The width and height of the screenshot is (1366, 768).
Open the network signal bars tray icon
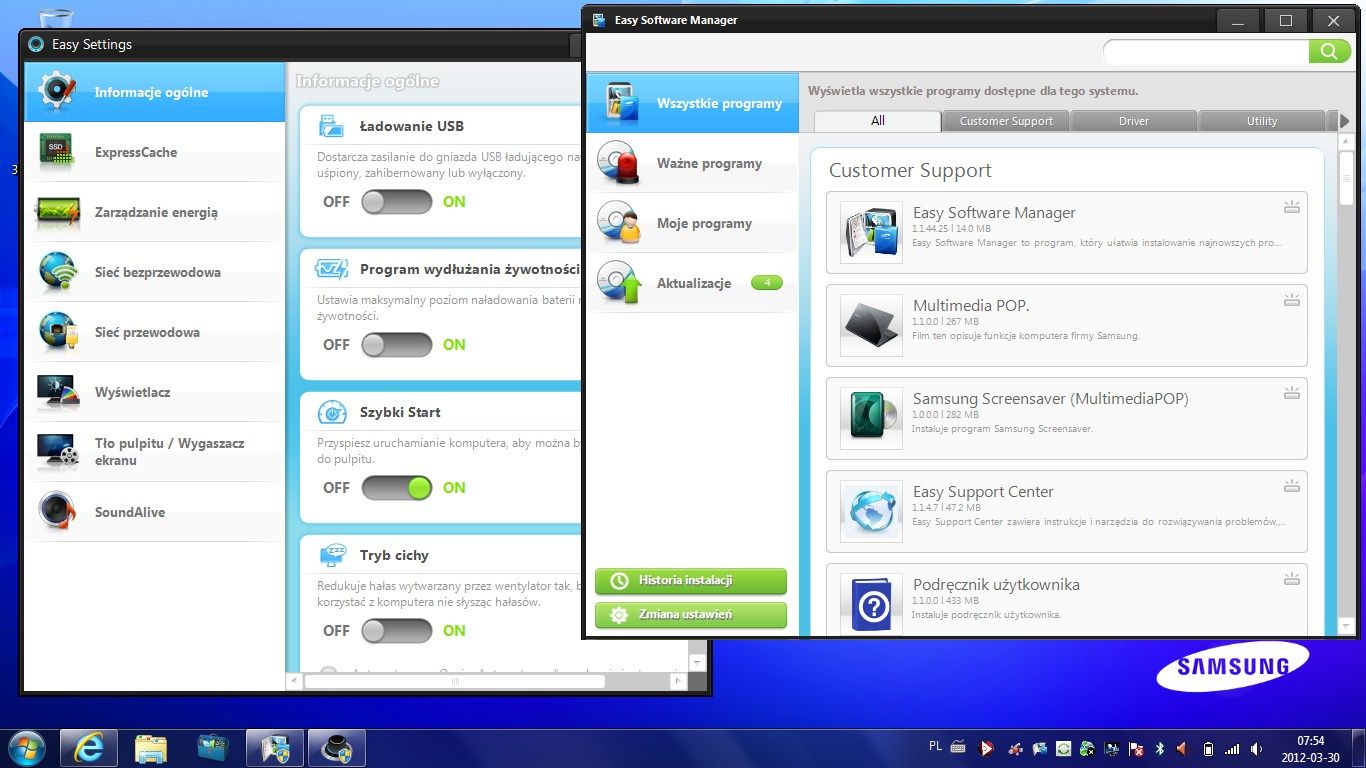pyautogui.click(x=1232, y=748)
